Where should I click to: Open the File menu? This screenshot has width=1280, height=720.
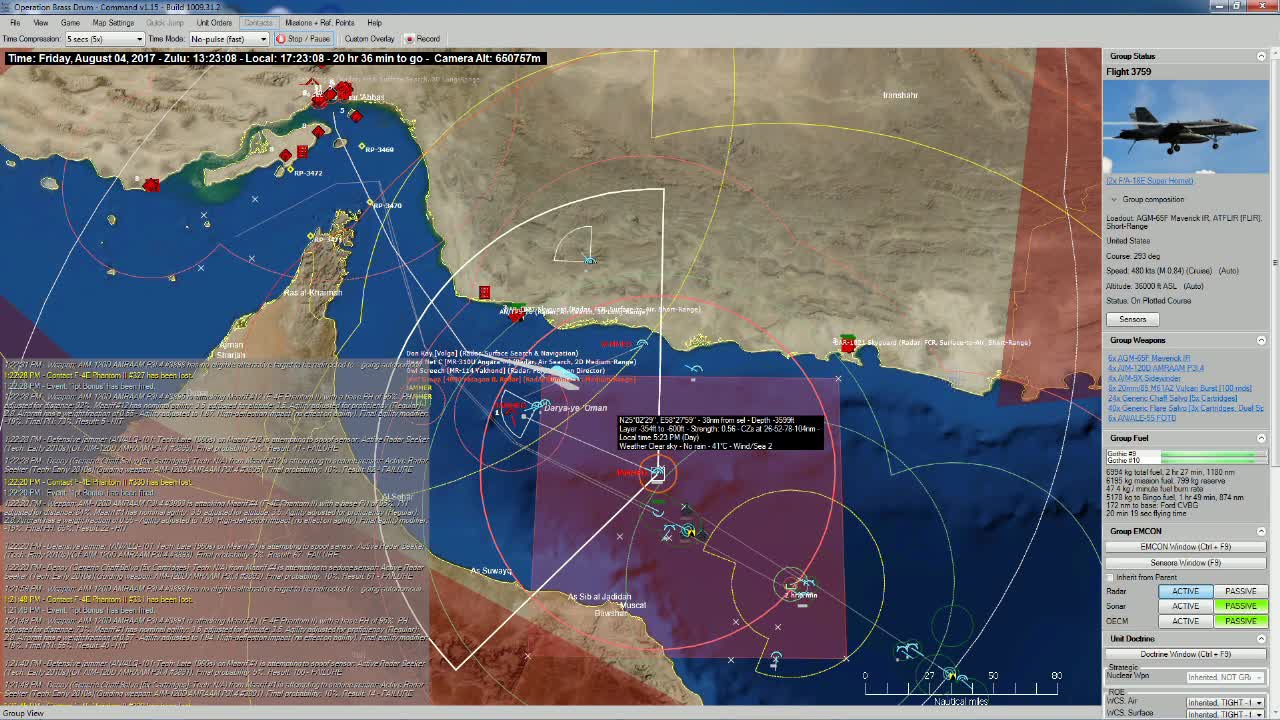click(x=15, y=22)
